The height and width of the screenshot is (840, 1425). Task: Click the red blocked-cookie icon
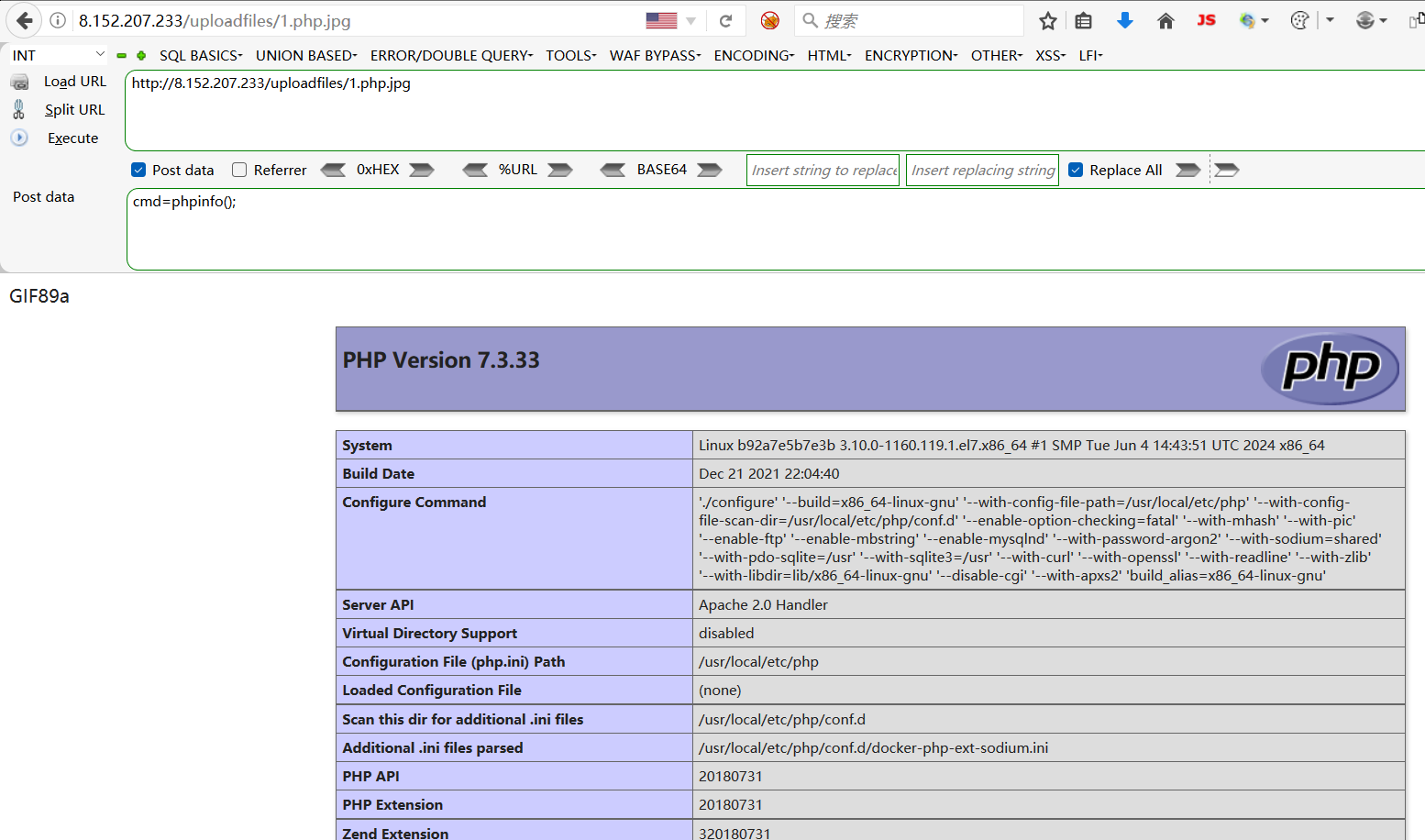[770, 20]
